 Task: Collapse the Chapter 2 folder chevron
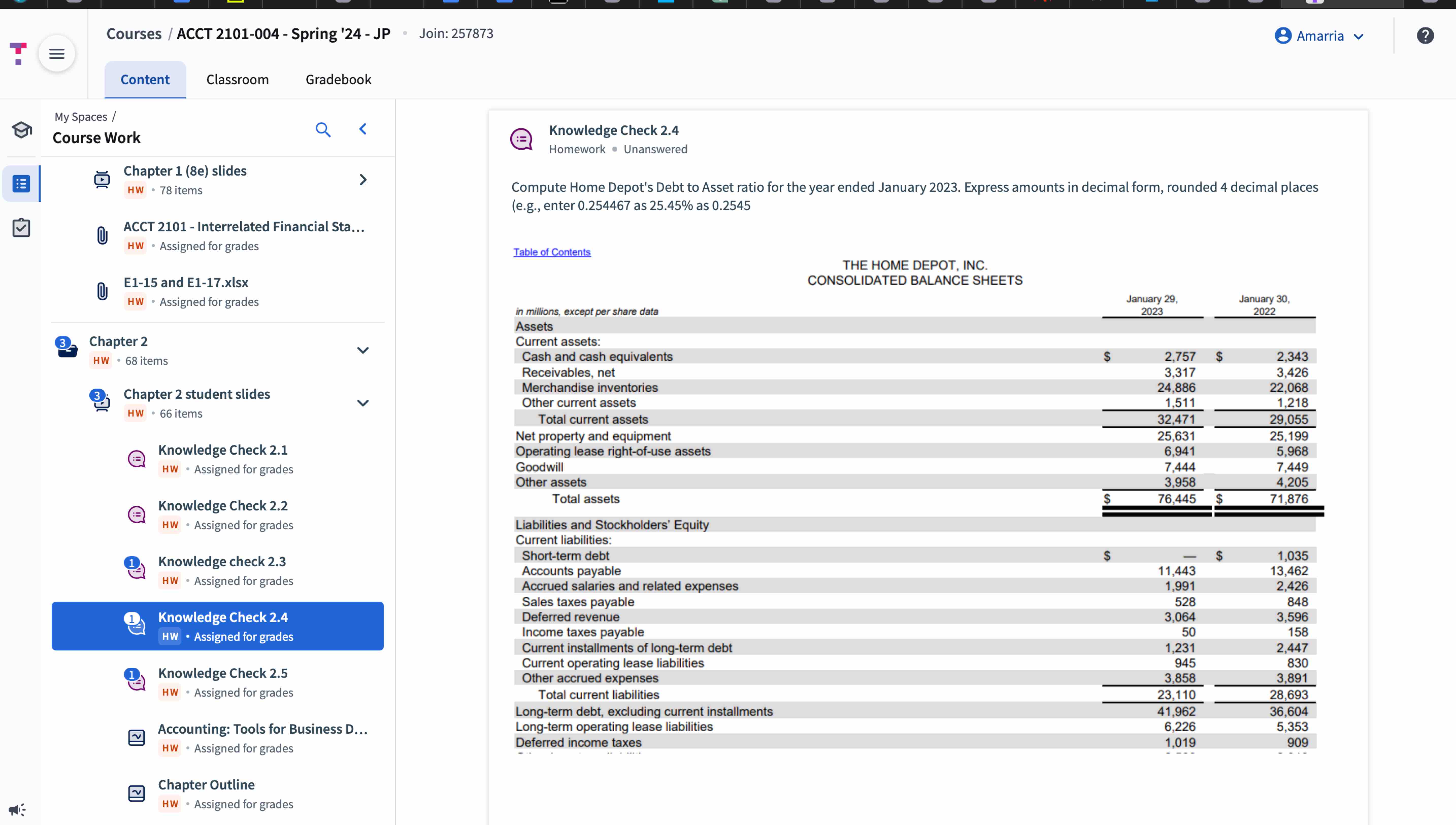[363, 350]
